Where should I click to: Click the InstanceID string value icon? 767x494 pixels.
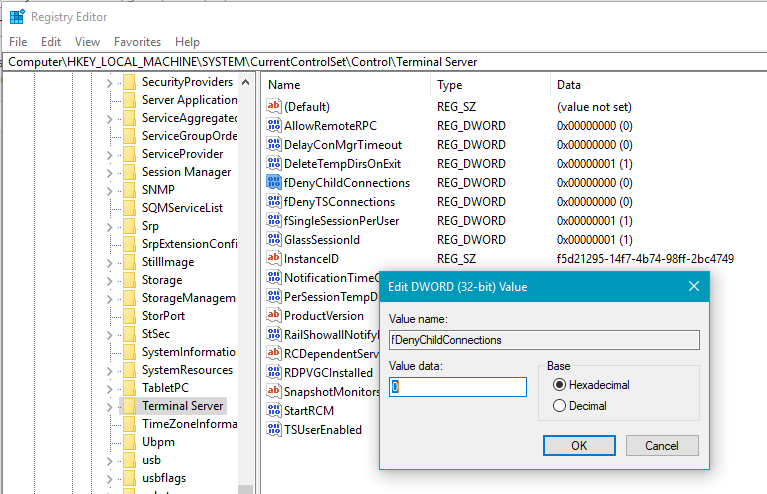point(275,259)
